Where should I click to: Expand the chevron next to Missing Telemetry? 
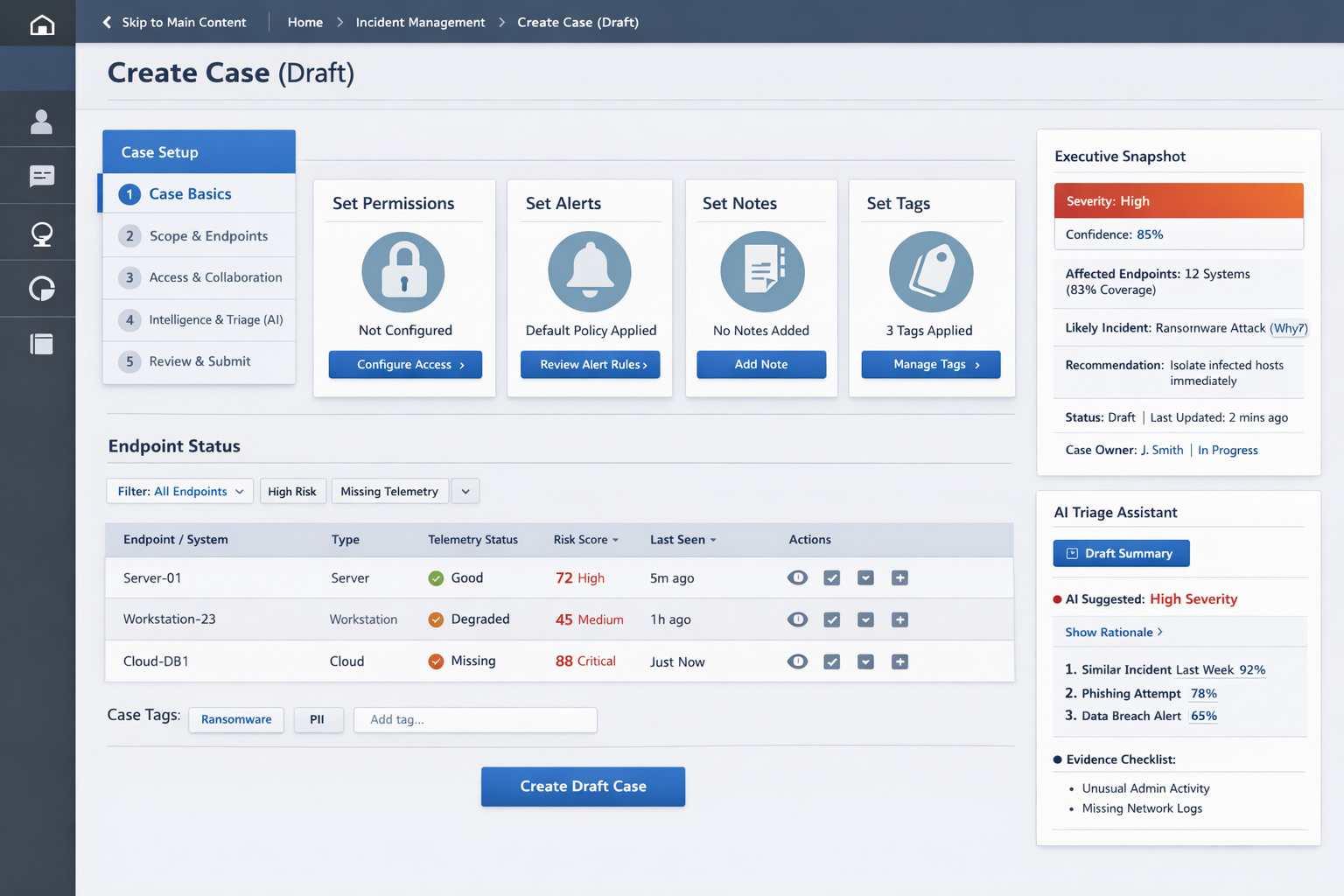click(465, 492)
